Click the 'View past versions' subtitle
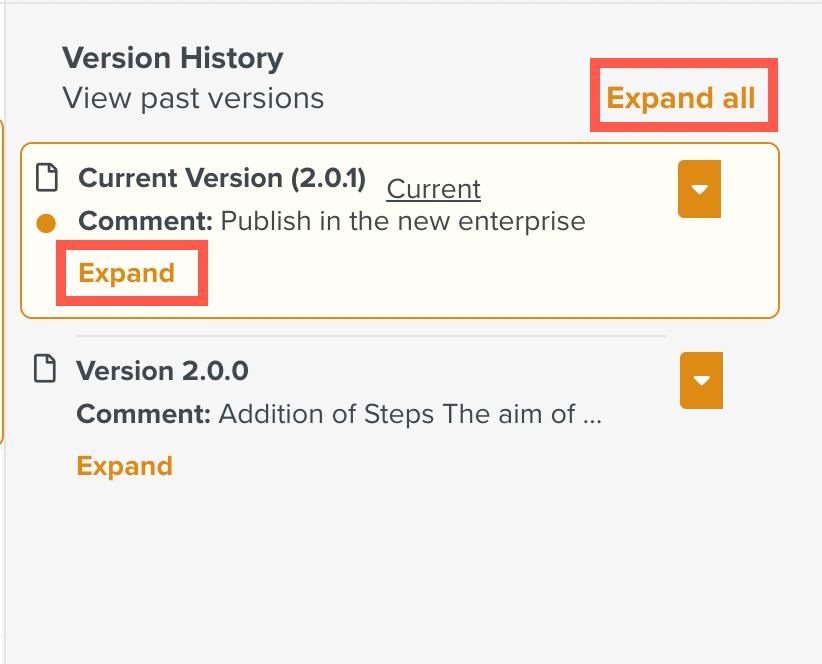The width and height of the screenshot is (822, 664). 193,98
